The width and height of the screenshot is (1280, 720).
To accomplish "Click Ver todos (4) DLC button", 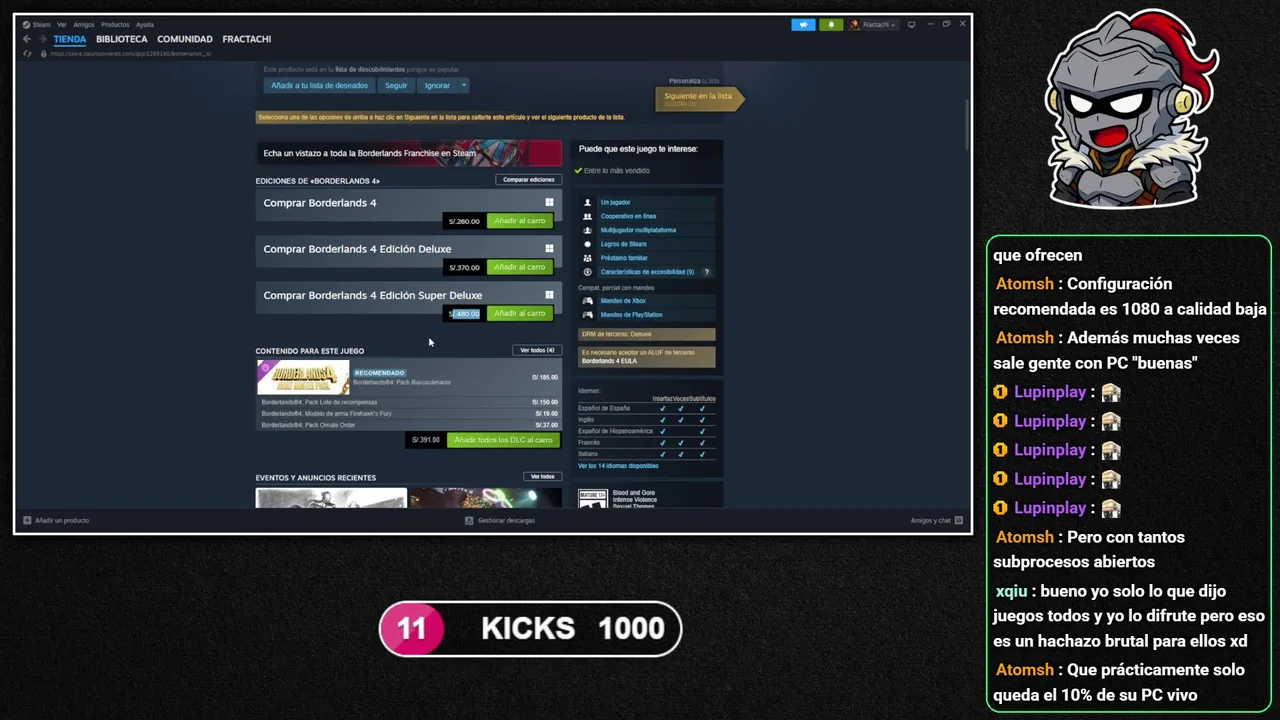I will 536,350.
